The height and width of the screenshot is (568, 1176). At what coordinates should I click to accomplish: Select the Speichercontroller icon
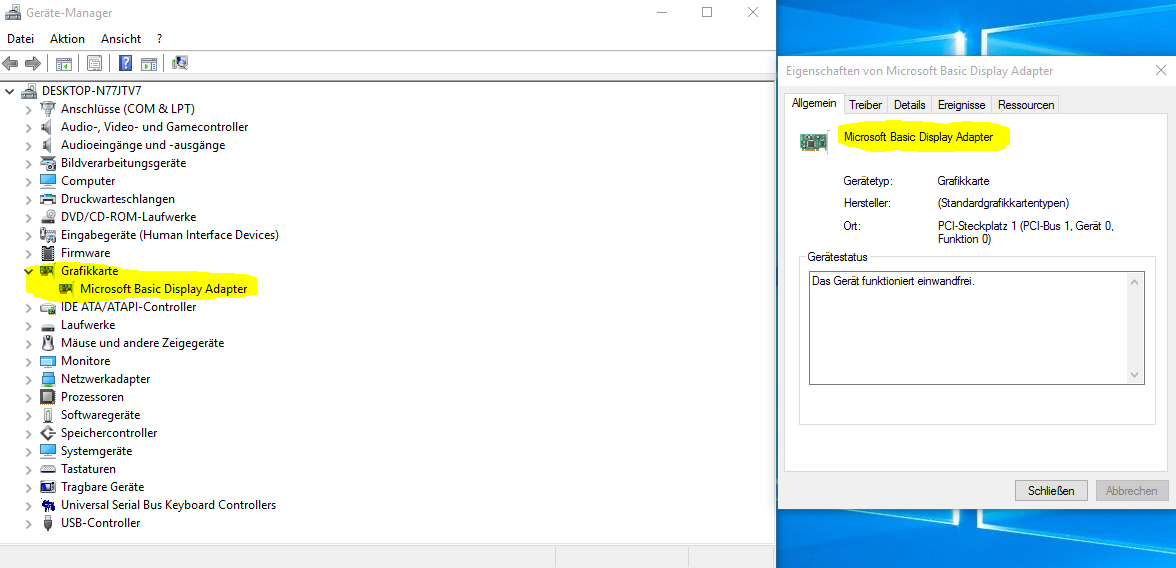coord(48,433)
